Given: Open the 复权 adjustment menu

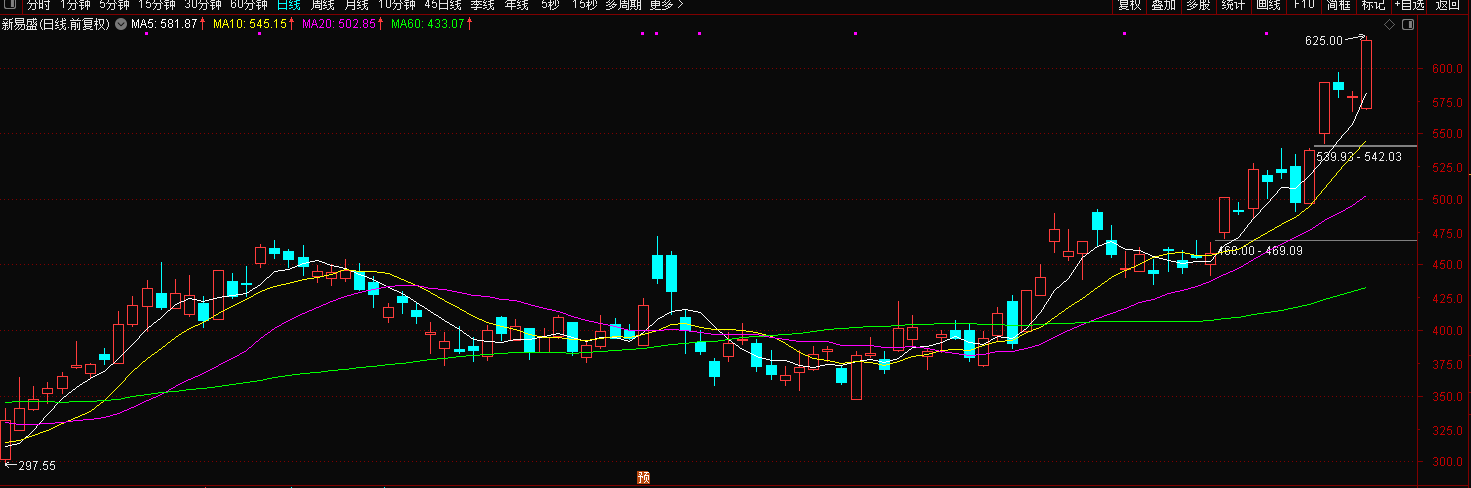Looking at the screenshot, I should click(x=1130, y=5).
